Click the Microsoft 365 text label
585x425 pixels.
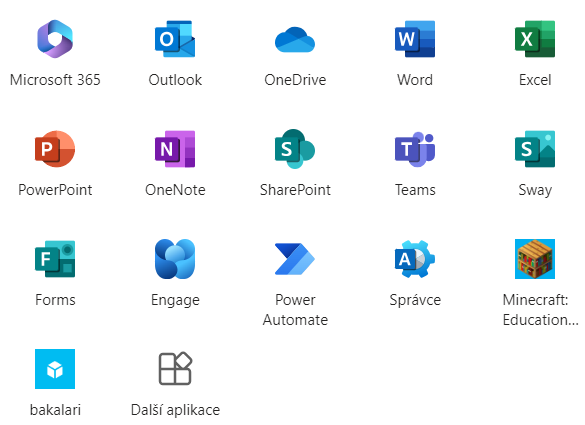click(x=55, y=80)
